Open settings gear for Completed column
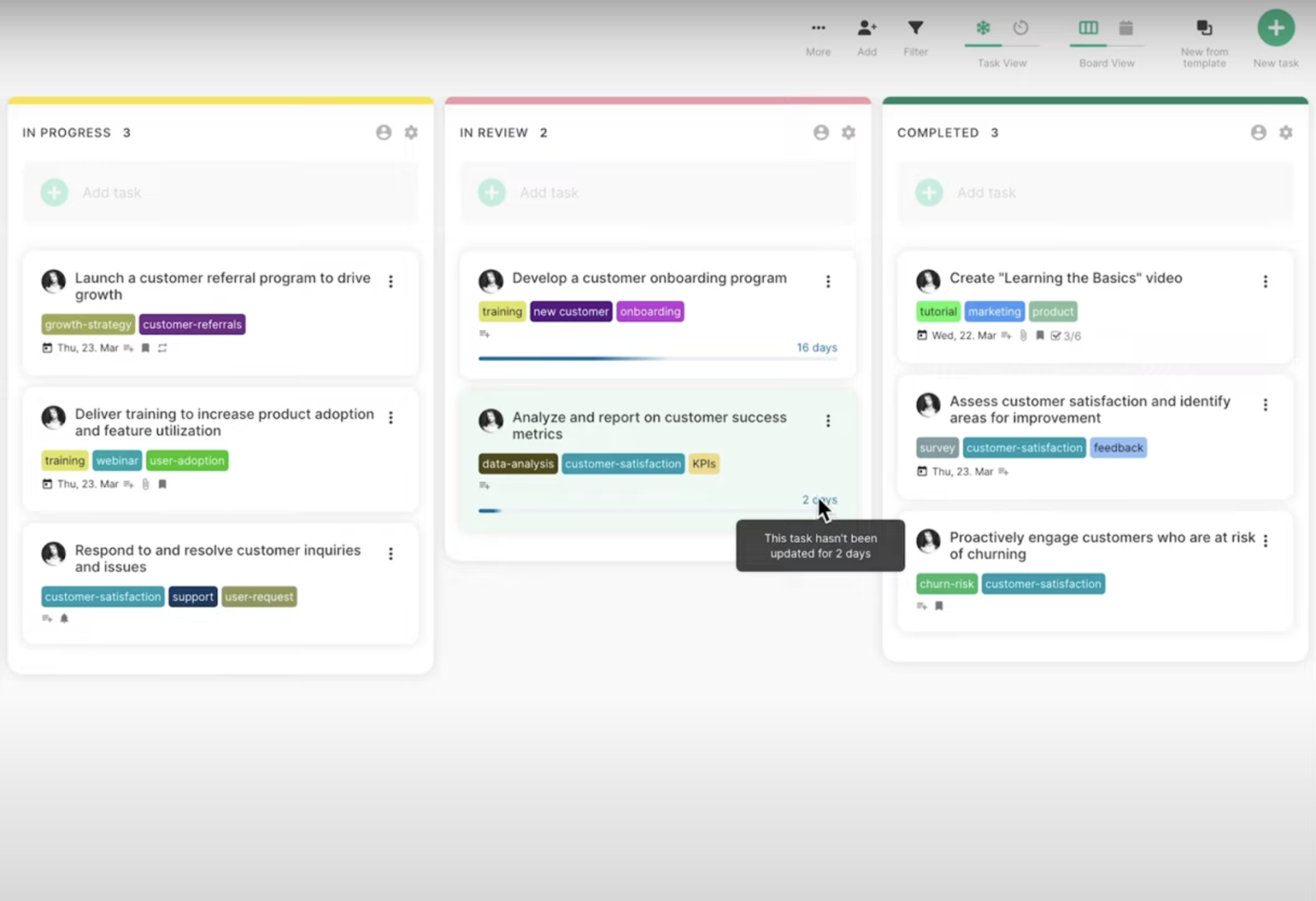Screen dimensions: 1316x901 point(1286,132)
